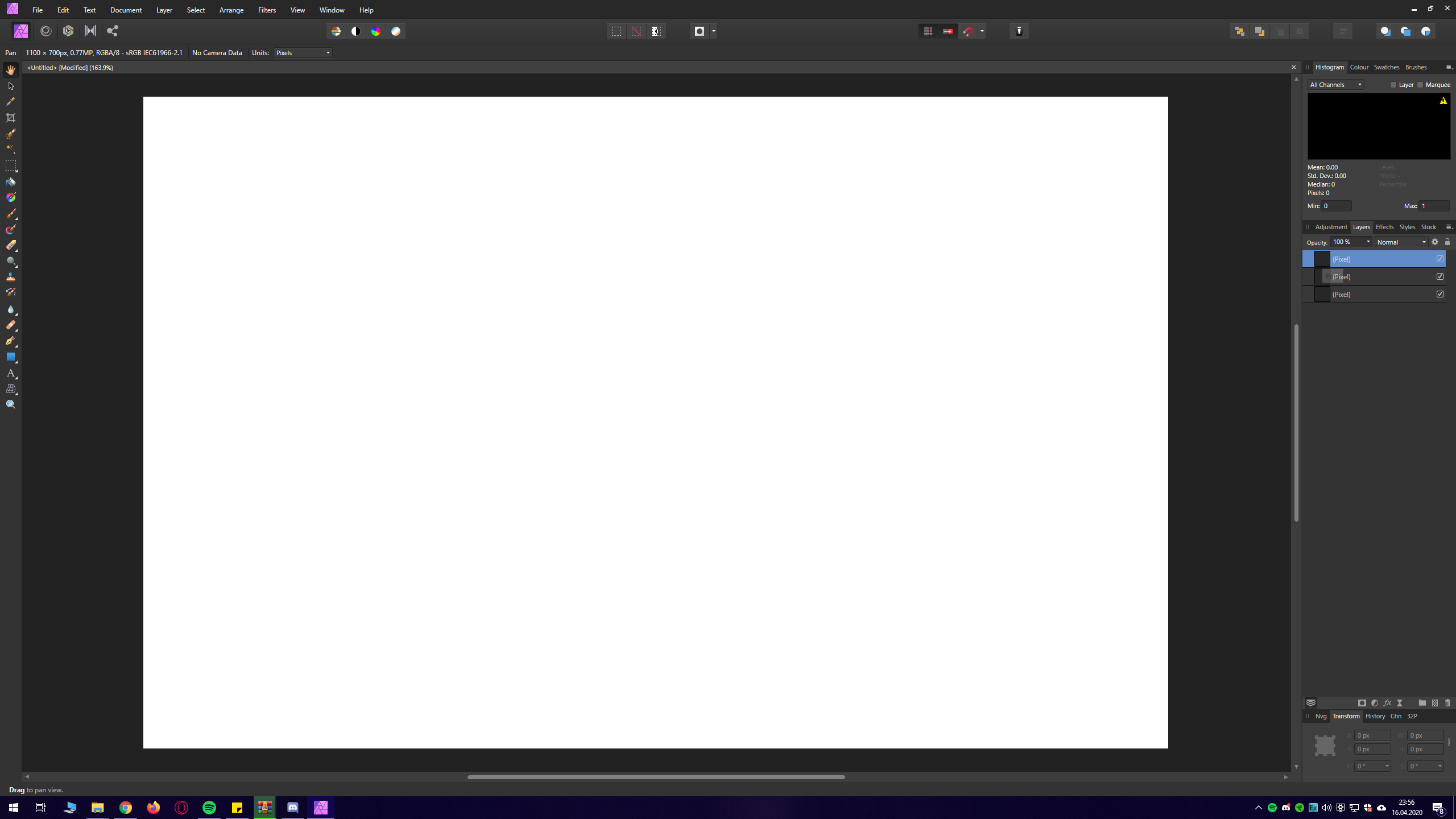This screenshot has width=1456, height=819.
Task: Switch to Export Persona
Action: coord(113,31)
